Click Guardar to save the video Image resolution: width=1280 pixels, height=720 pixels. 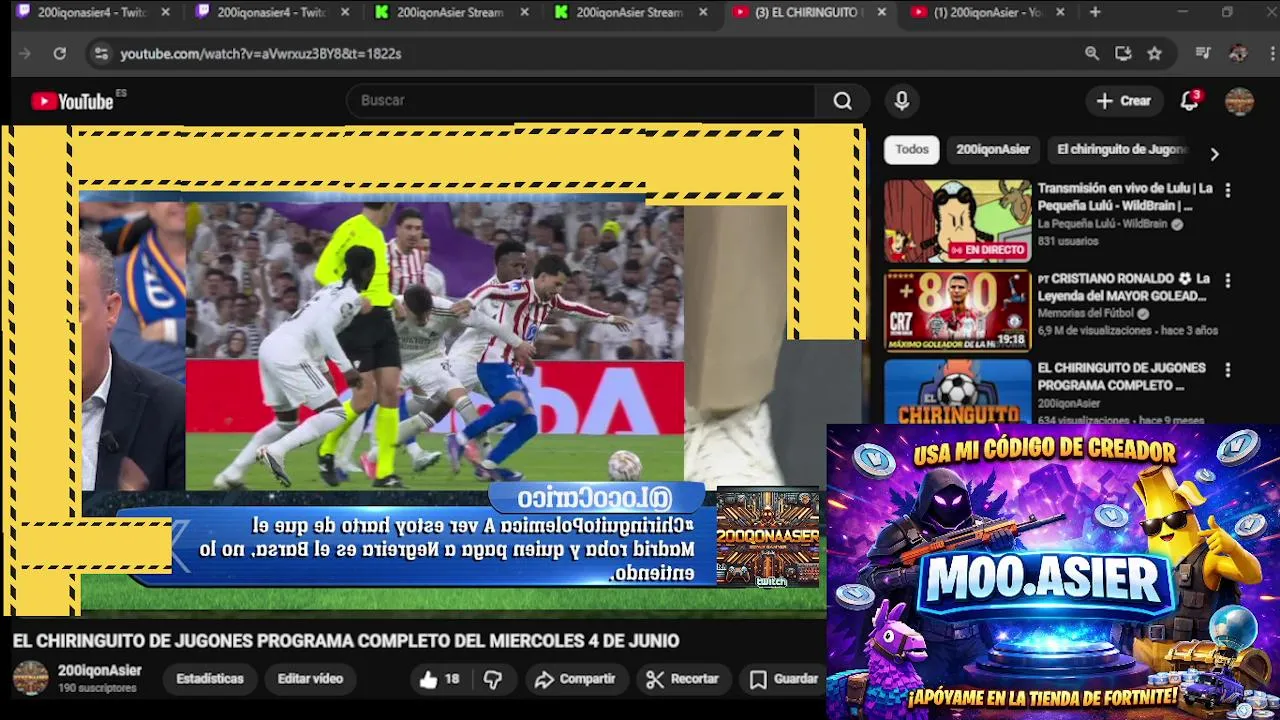pyautogui.click(x=785, y=679)
